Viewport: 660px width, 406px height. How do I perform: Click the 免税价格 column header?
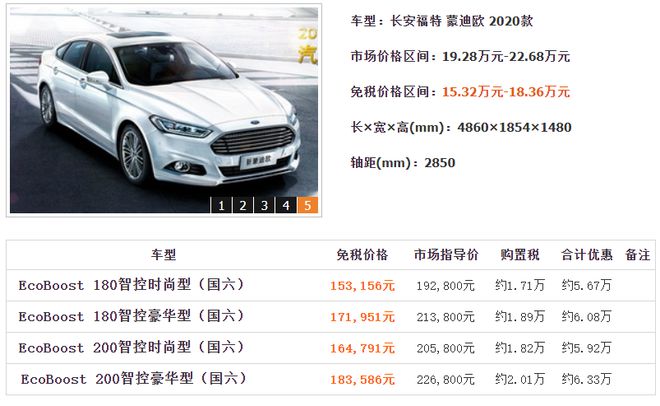(x=362, y=255)
